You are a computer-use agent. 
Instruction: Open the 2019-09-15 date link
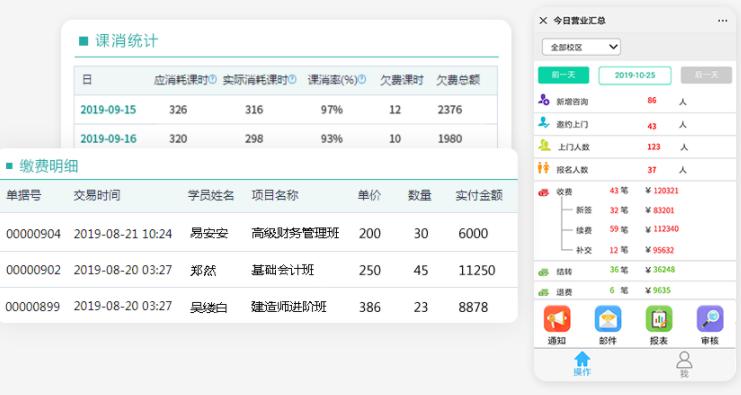108,110
